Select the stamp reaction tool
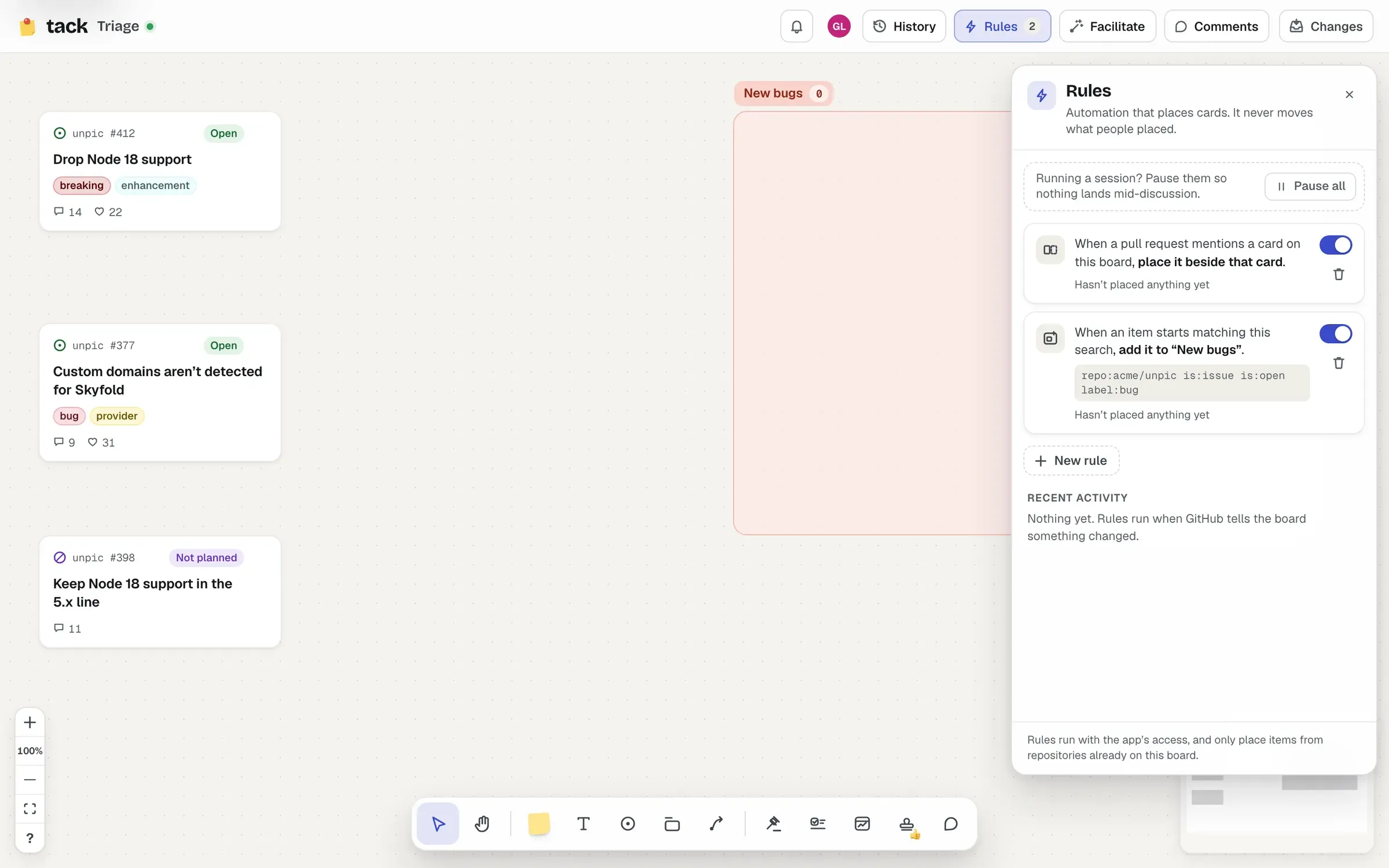The height and width of the screenshot is (868, 1389). (x=907, y=823)
